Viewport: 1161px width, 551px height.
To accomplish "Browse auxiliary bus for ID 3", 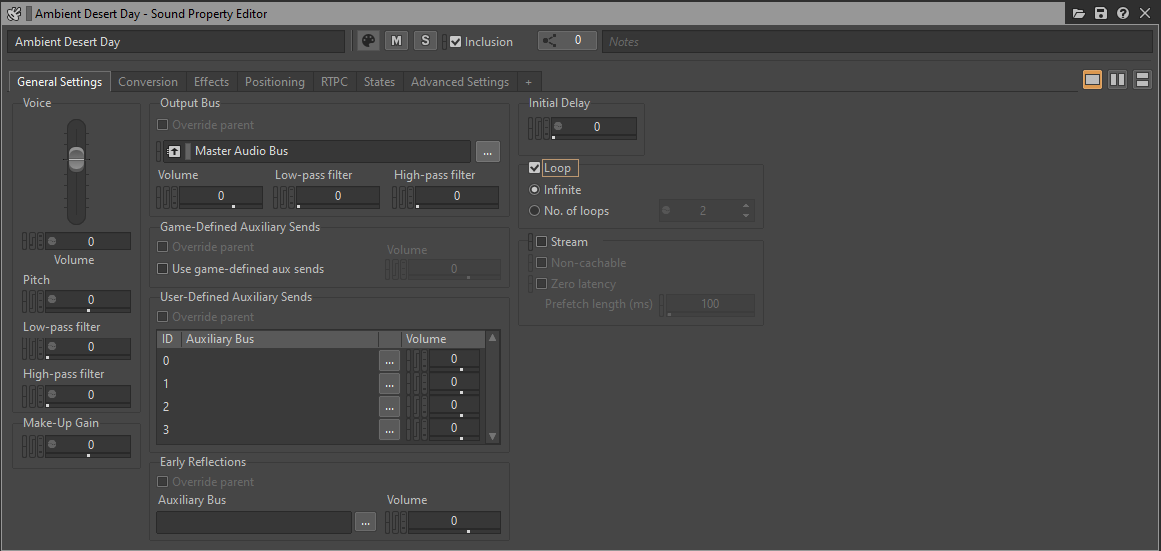I will 389,430.
